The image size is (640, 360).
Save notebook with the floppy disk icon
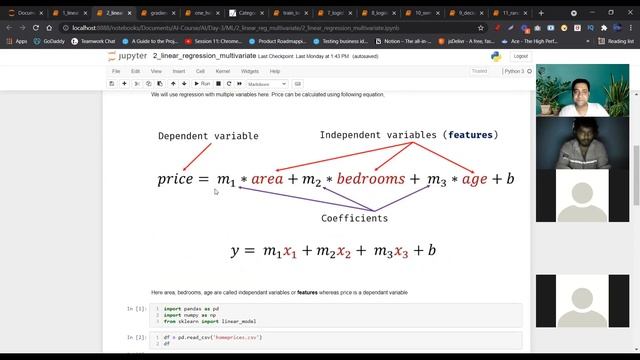(111, 84)
